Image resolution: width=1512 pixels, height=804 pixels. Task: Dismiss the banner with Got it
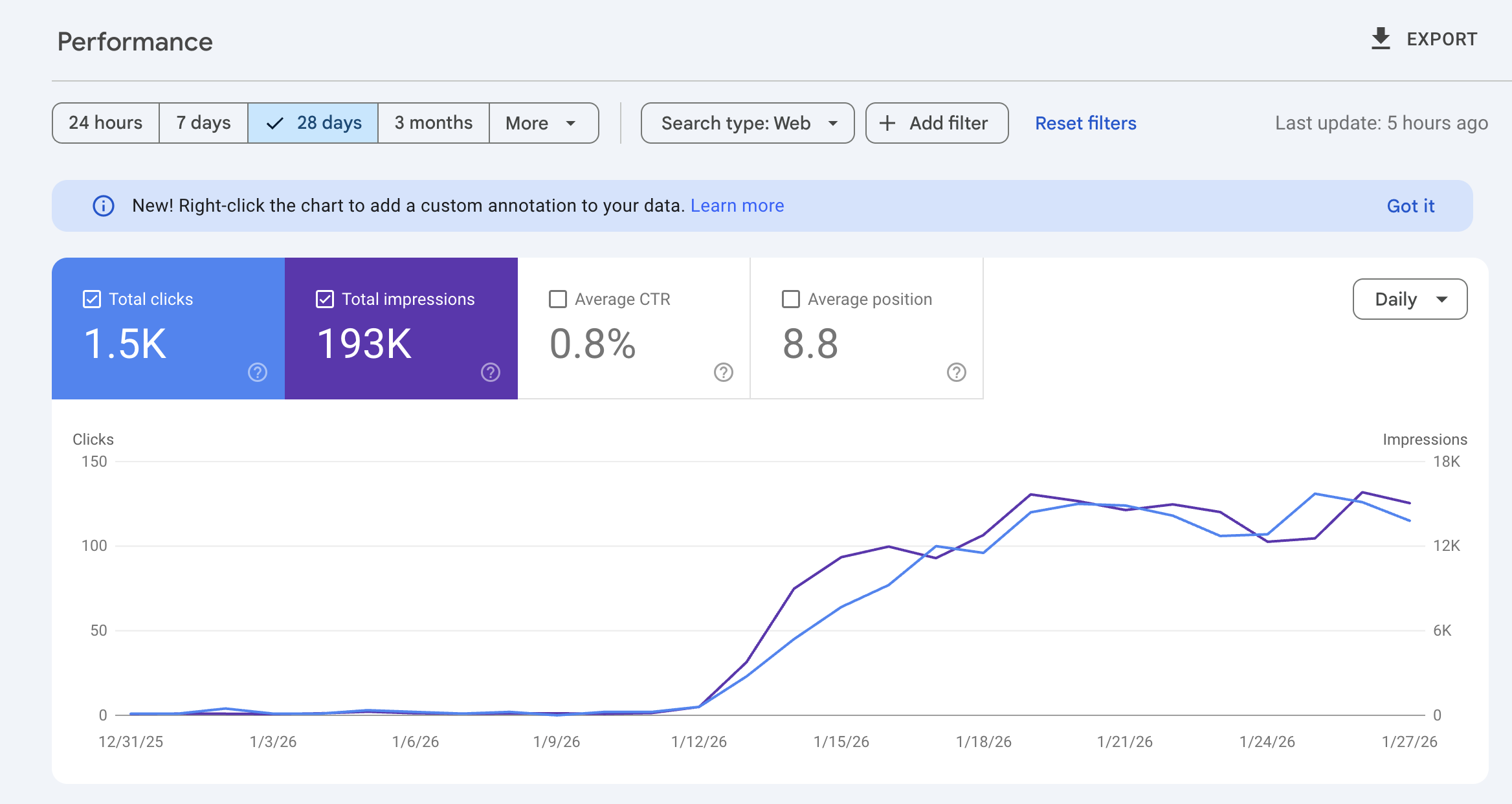click(1410, 205)
